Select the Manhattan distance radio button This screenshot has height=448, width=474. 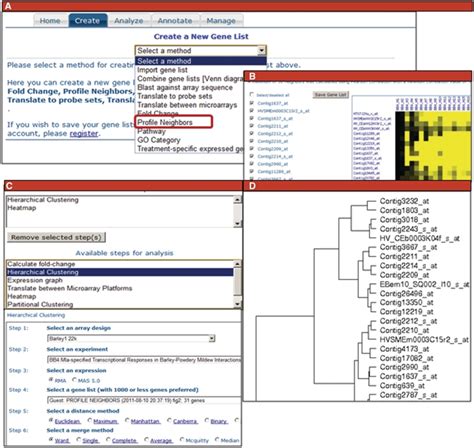click(x=127, y=420)
